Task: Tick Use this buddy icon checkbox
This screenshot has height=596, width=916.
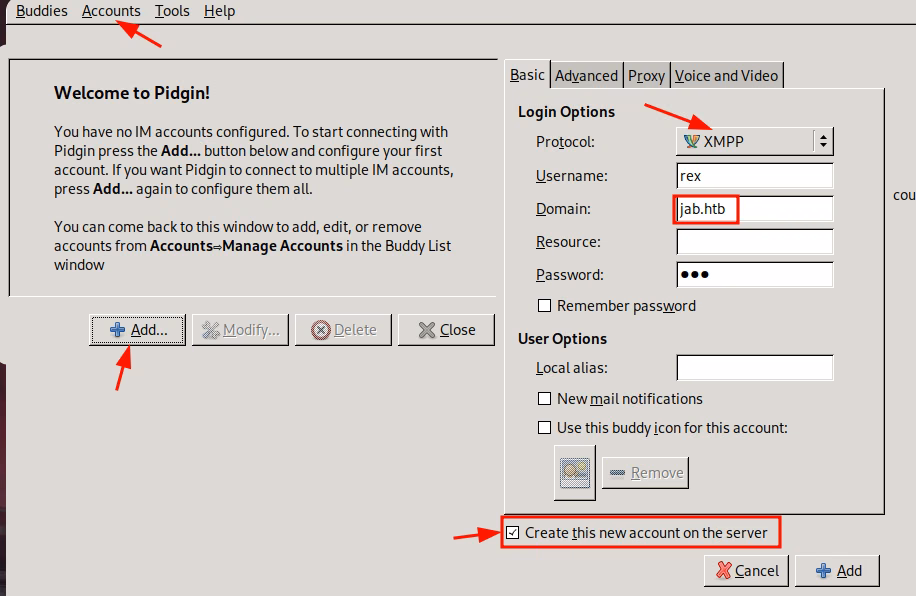Action: coord(544,428)
